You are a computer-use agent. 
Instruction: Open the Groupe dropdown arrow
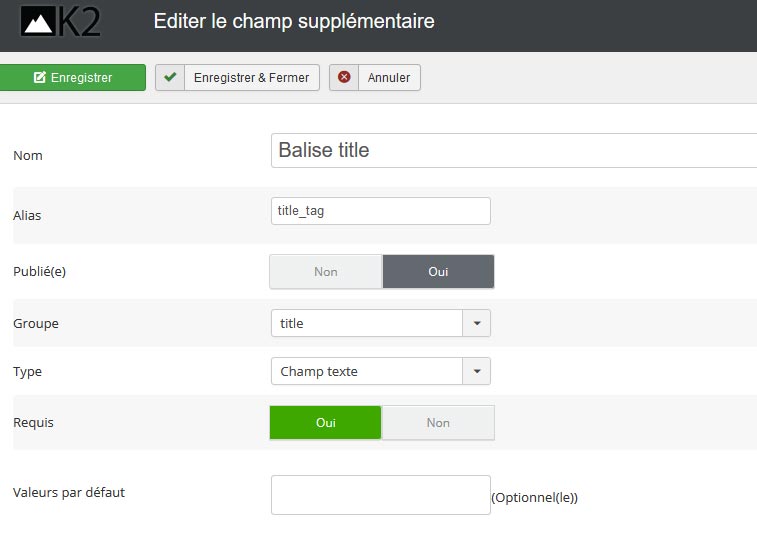coord(477,323)
